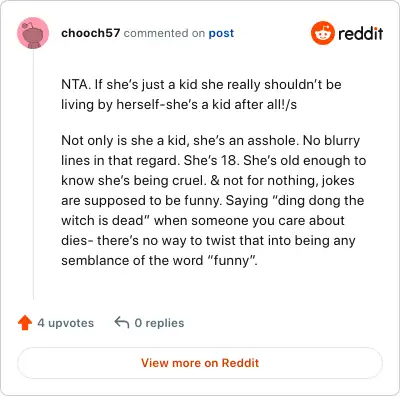
Task: Click the paragraph starting "Not only is she"
Action: click(x=213, y=200)
